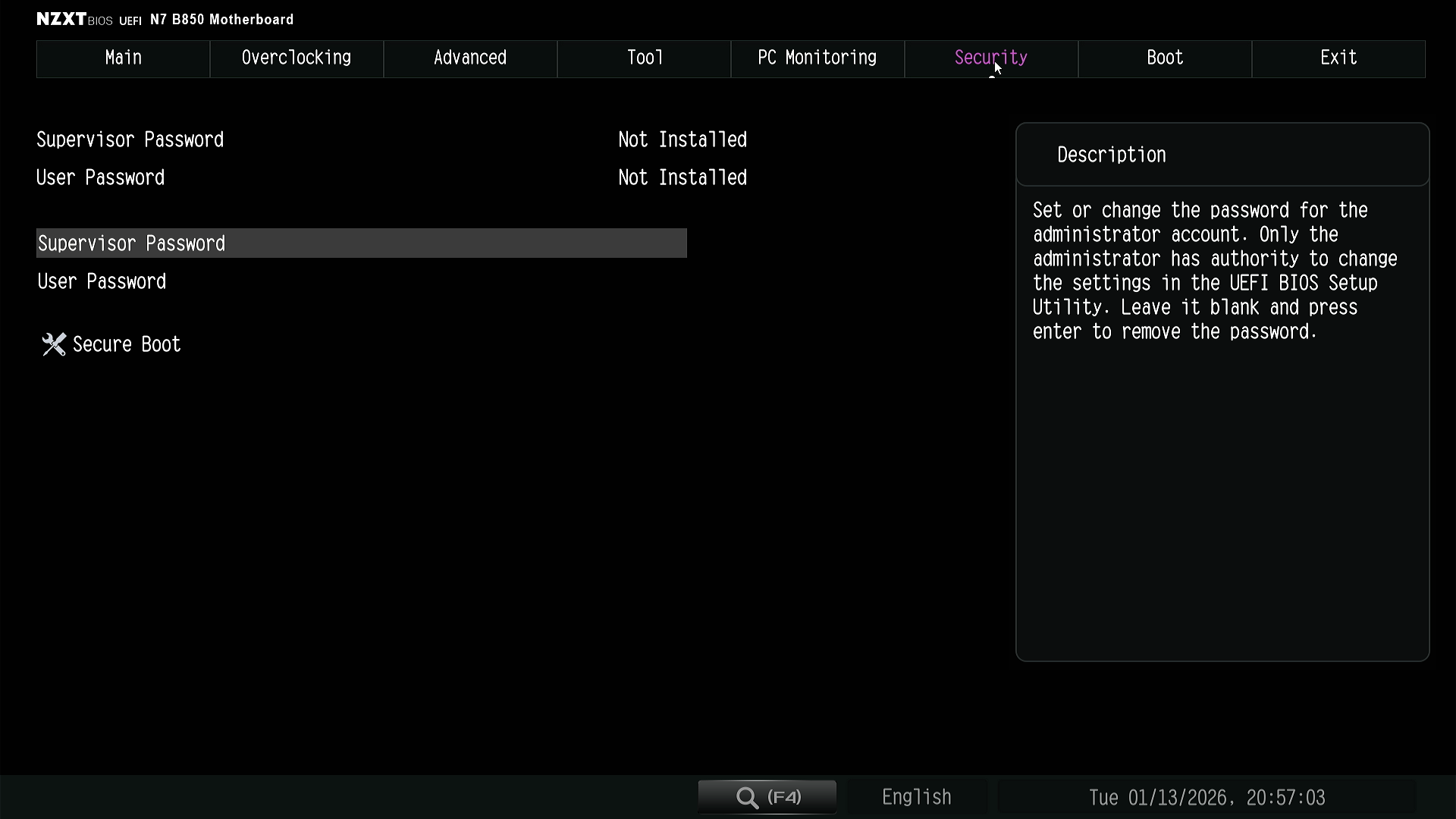Click the date and time display

coord(1207,798)
